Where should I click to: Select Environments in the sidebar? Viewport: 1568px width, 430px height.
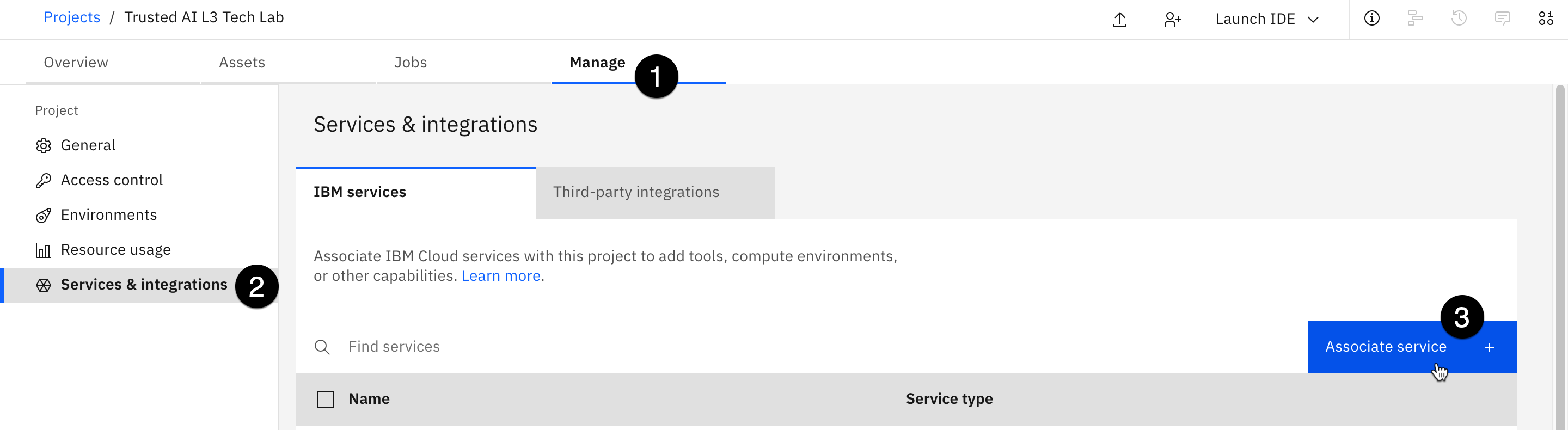click(x=108, y=214)
